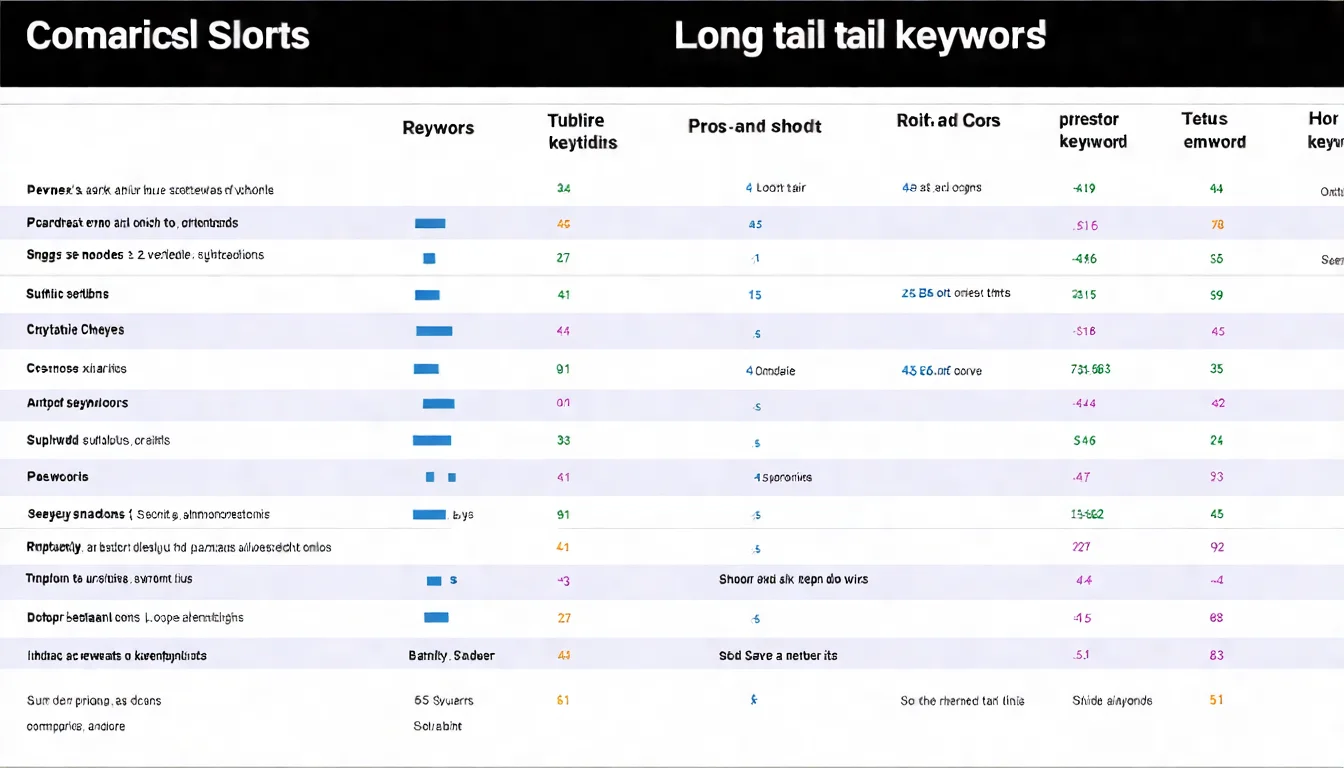Click the "Tublire keytidirs" column header
The image size is (1344, 768).
point(582,131)
